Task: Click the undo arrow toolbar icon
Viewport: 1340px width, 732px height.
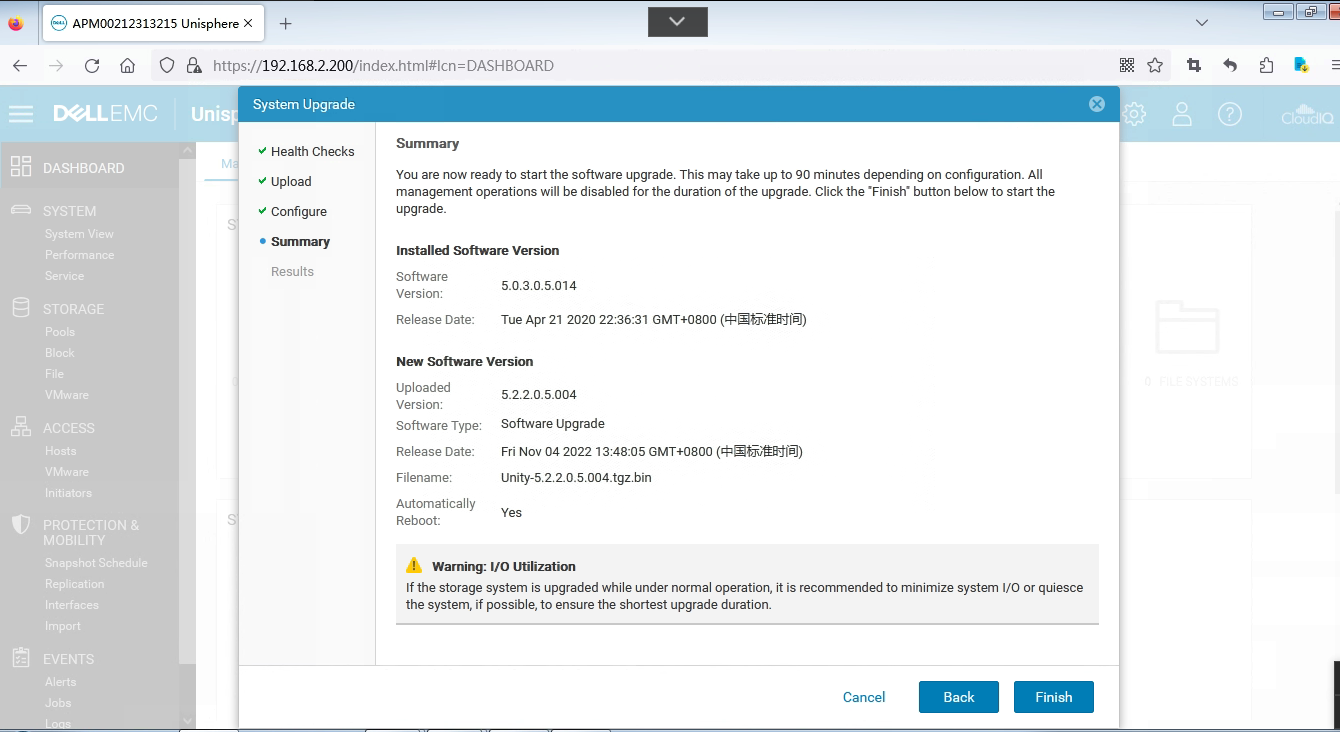Action: tap(1230, 66)
